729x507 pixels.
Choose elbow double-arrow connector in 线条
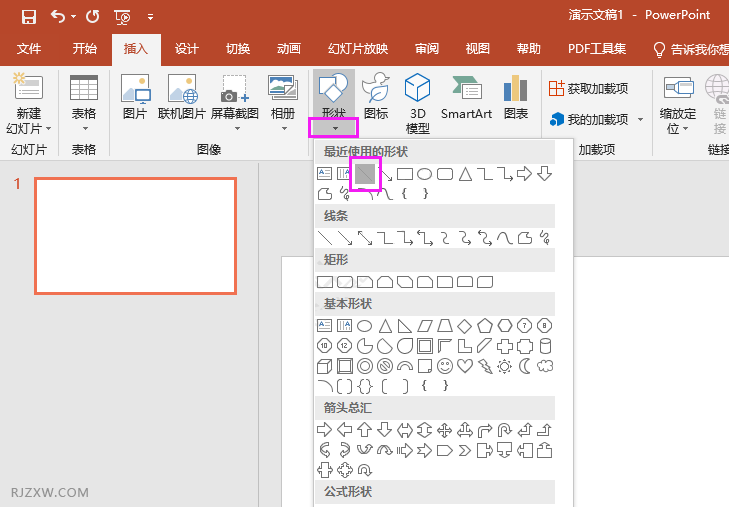(425, 238)
